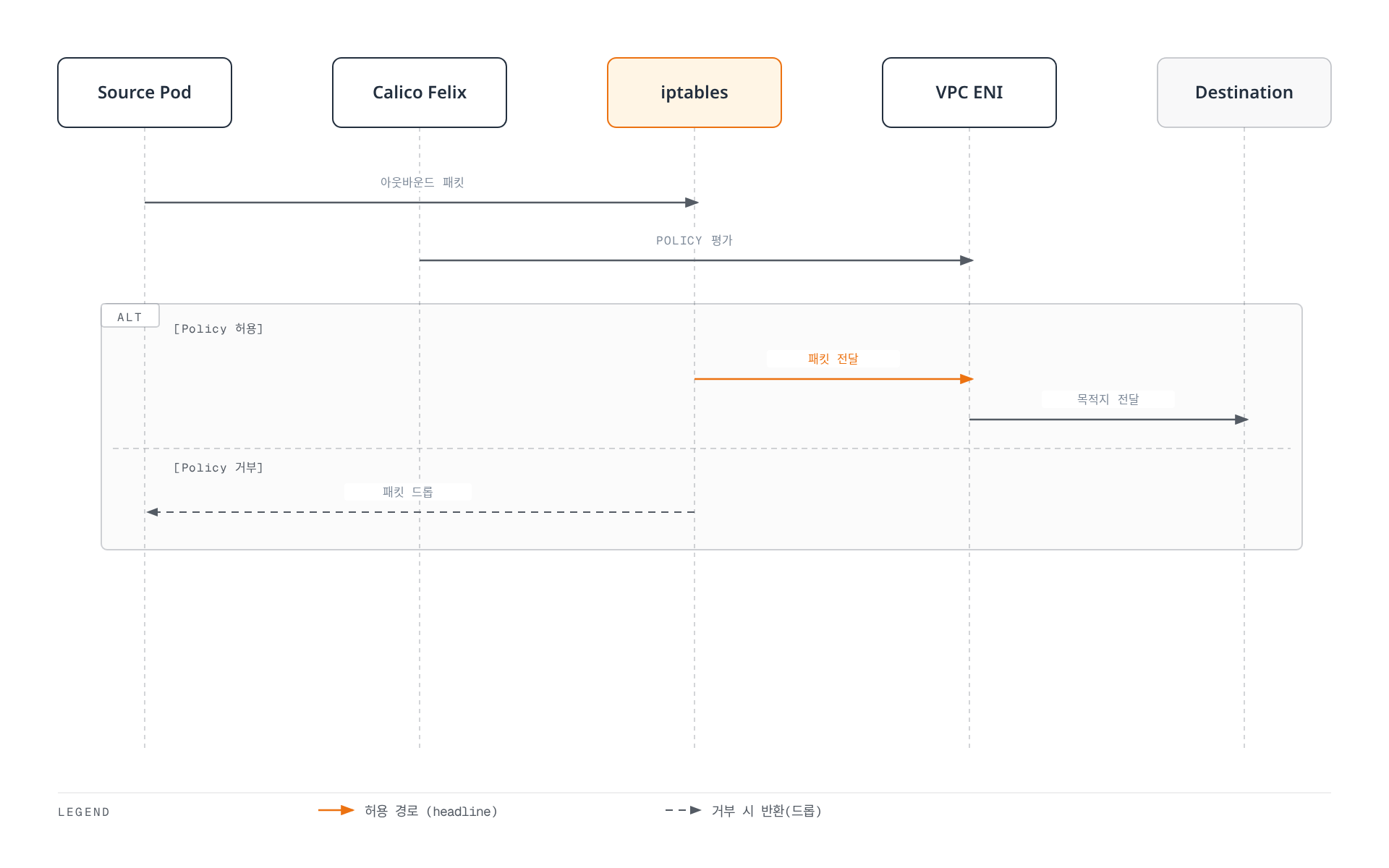Viewport: 1389px width, 868px height.
Task: Select the [Policy 거부] guard label
Action: pos(218,468)
